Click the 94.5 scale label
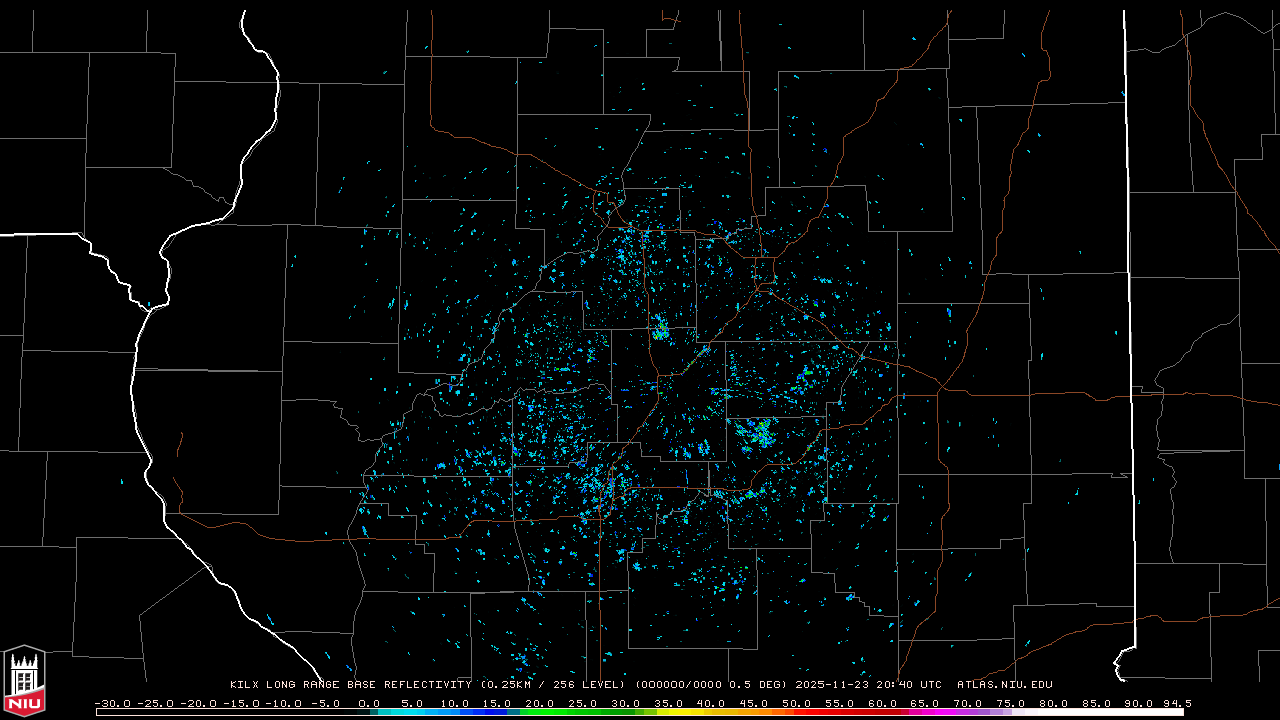1280x720 pixels. coord(1177,704)
